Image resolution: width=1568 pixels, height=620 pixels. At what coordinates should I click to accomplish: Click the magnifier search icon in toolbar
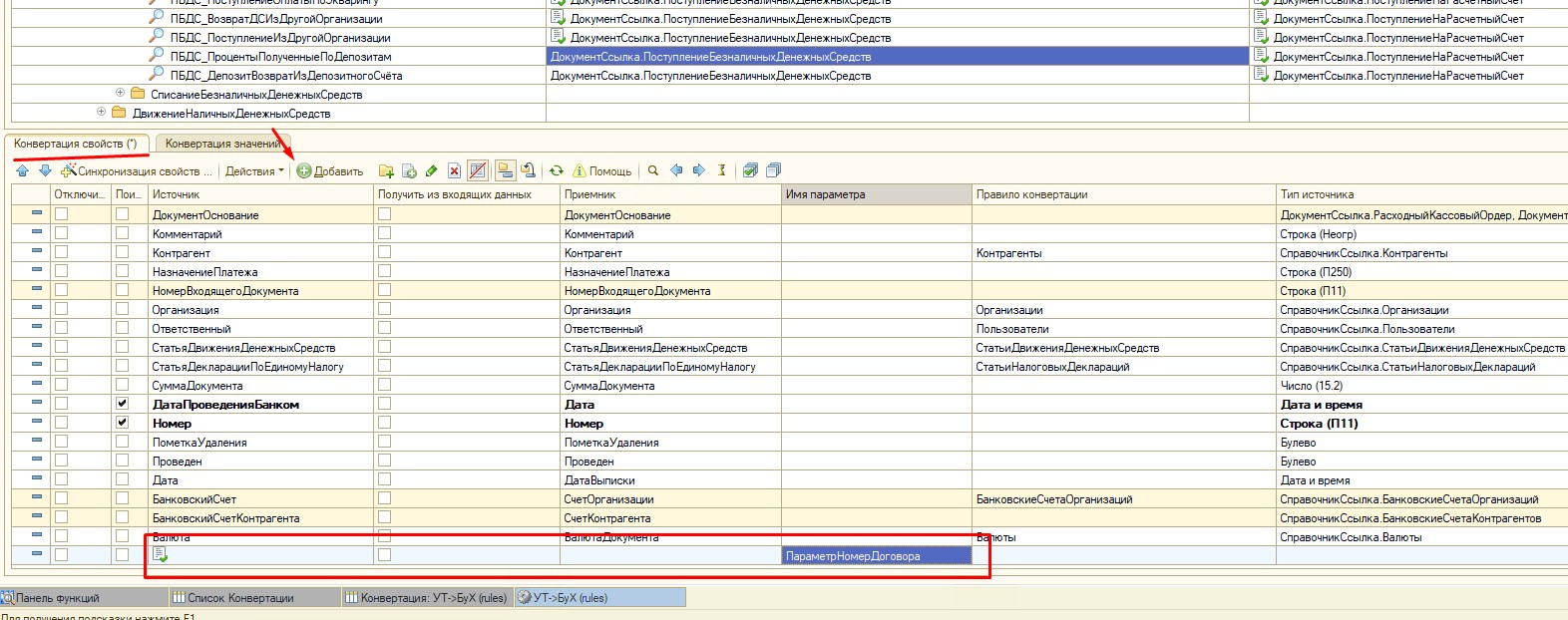[653, 170]
